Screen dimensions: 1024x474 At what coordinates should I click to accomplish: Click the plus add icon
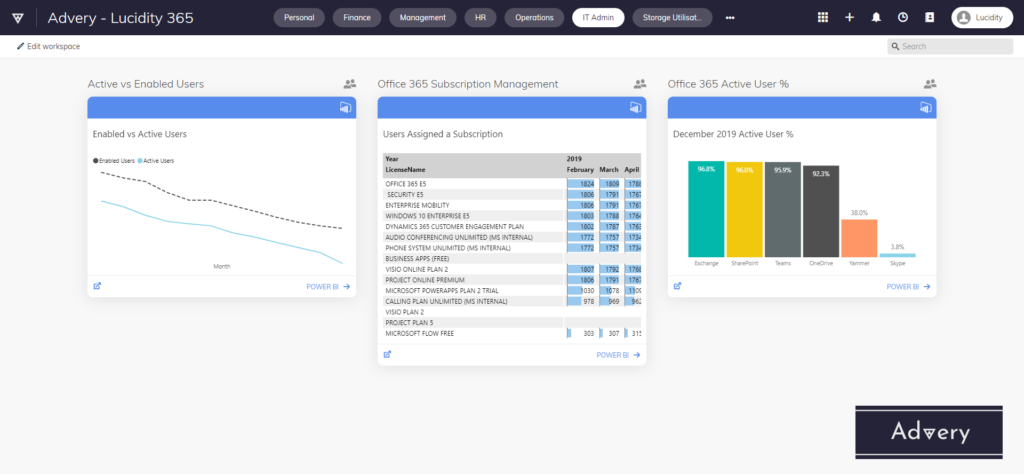850,18
